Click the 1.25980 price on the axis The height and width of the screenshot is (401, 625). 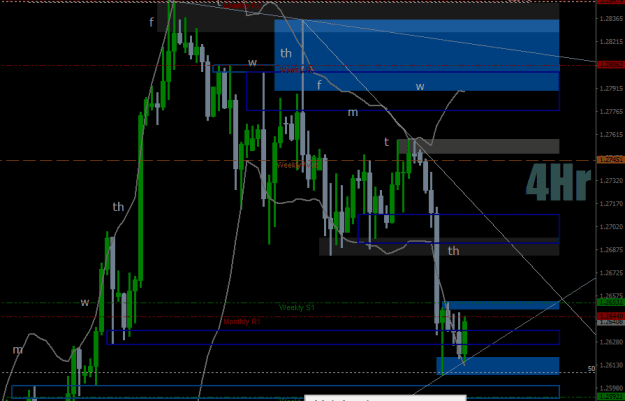pyautogui.click(x=611, y=388)
